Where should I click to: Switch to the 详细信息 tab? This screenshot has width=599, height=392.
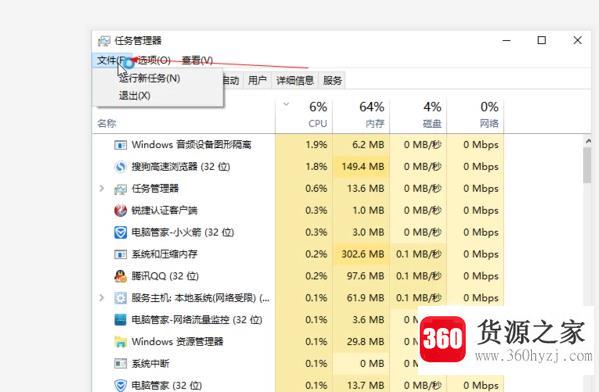click(295, 80)
